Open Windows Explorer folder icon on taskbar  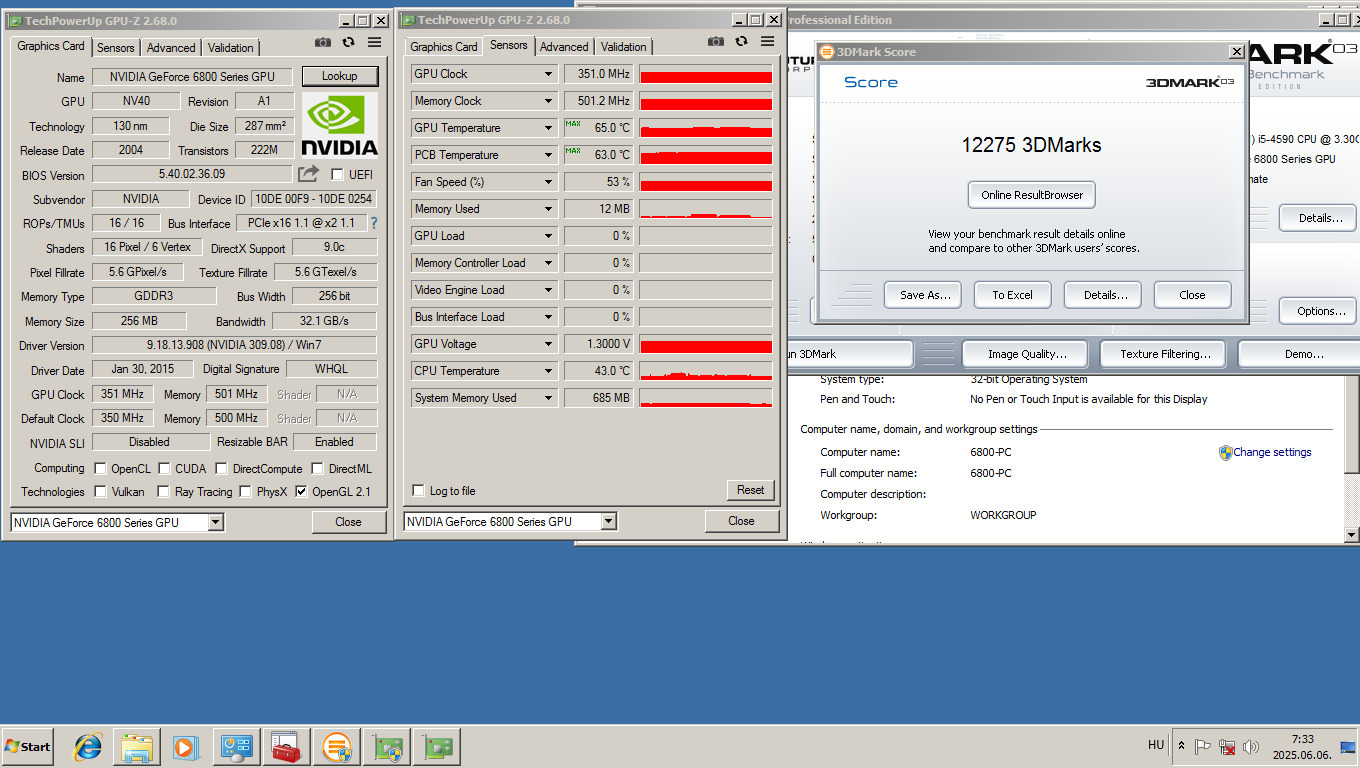tap(137, 747)
